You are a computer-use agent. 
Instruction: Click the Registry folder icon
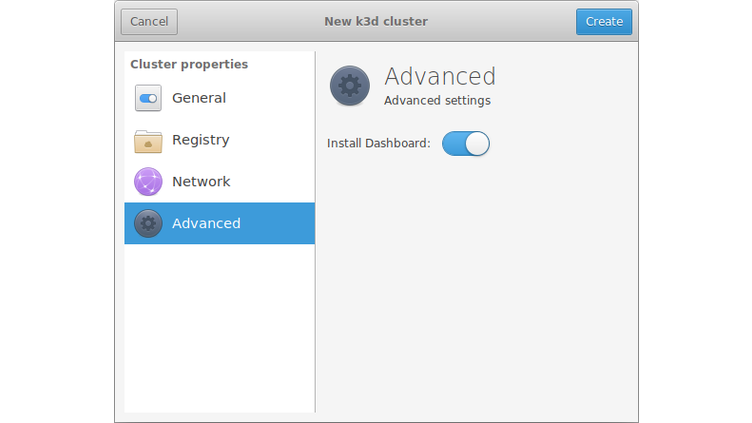click(x=148, y=140)
